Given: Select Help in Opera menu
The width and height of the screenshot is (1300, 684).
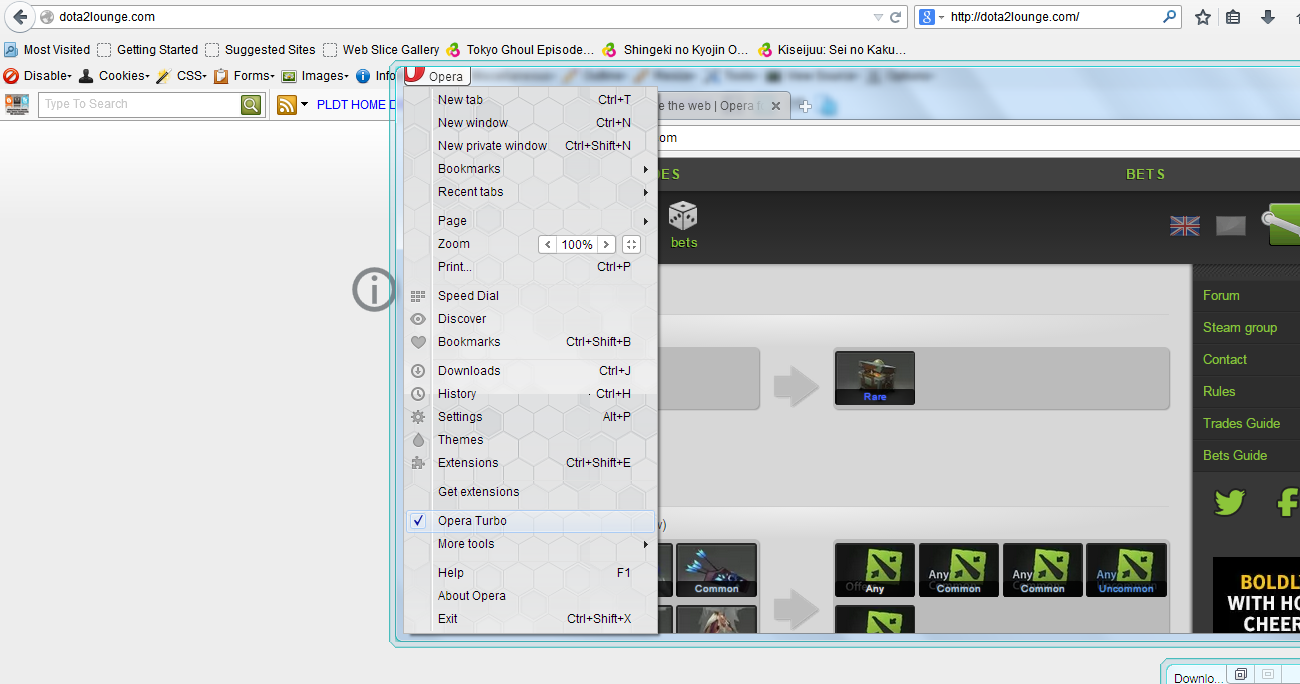Looking at the screenshot, I should tap(531, 573).
